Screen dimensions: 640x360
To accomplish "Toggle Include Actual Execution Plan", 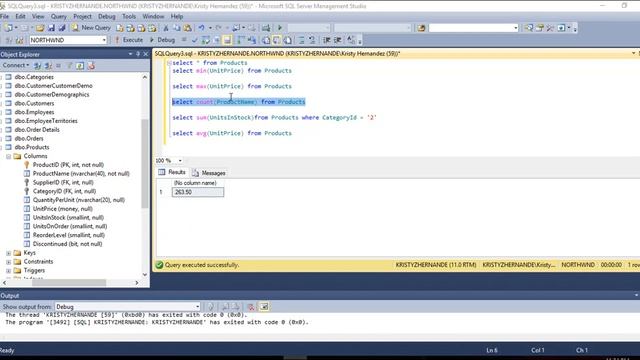I will tap(241, 40).
